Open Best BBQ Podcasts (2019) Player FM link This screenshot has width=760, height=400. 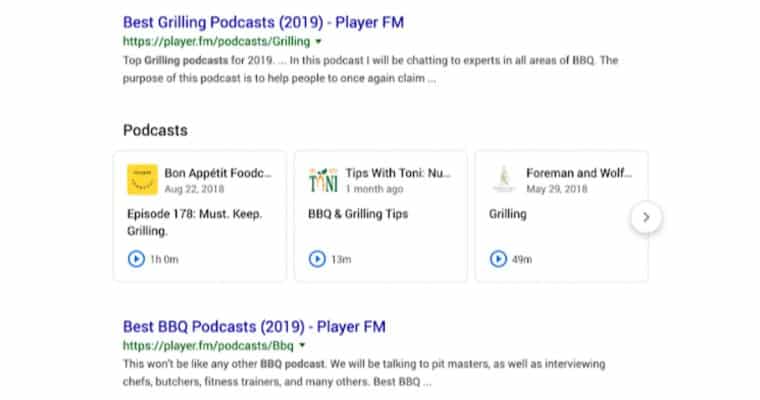pos(254,326)
